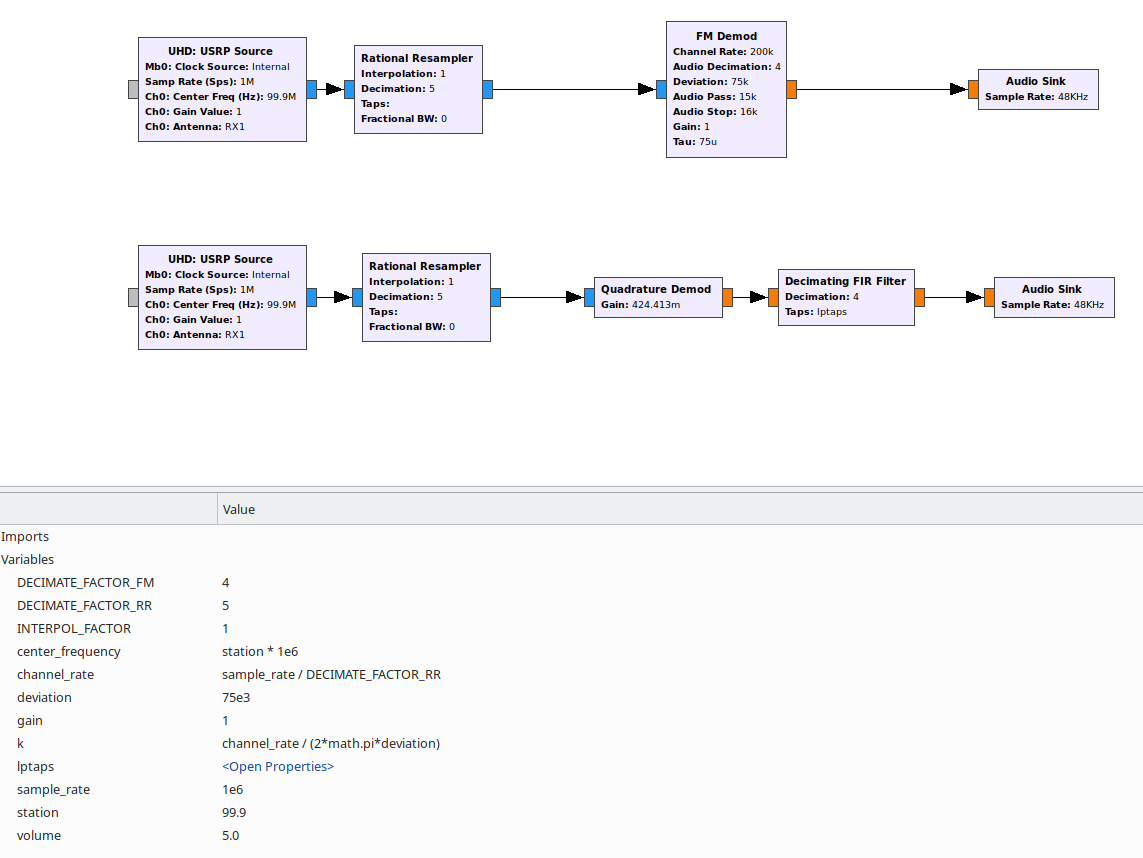
Task: Click the Audio Sink after Decimating FIR Filter
Action: 1053,297
